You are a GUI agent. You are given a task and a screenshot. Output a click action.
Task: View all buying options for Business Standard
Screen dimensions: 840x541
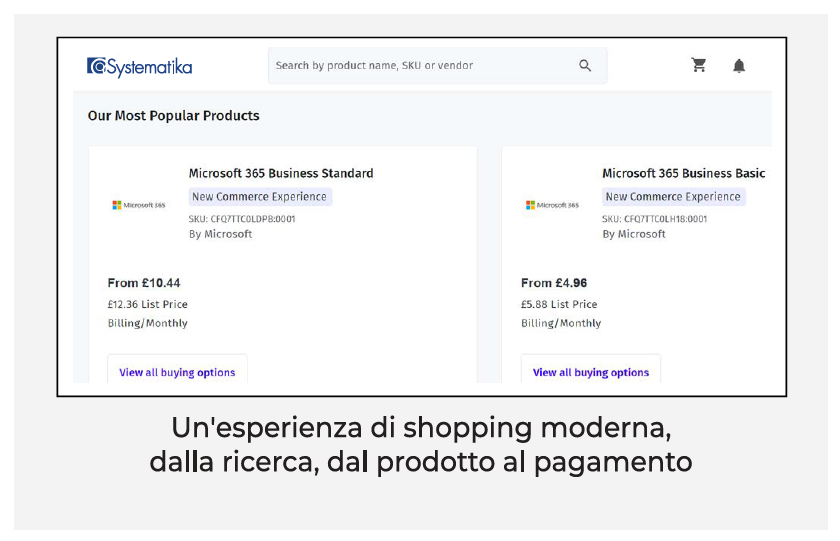[x=177, y=372]
